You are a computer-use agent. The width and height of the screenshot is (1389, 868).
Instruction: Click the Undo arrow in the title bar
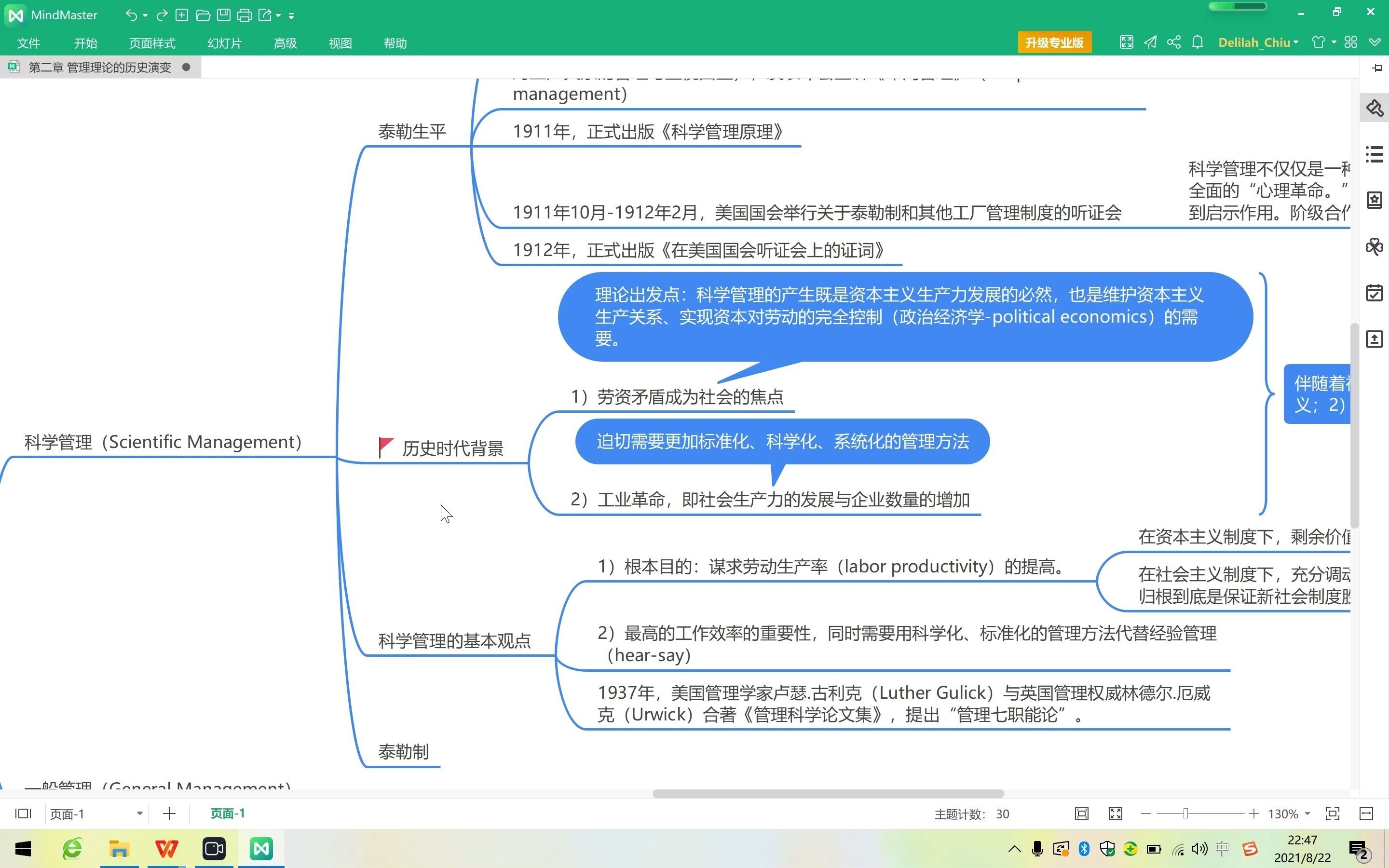(131, 15)
